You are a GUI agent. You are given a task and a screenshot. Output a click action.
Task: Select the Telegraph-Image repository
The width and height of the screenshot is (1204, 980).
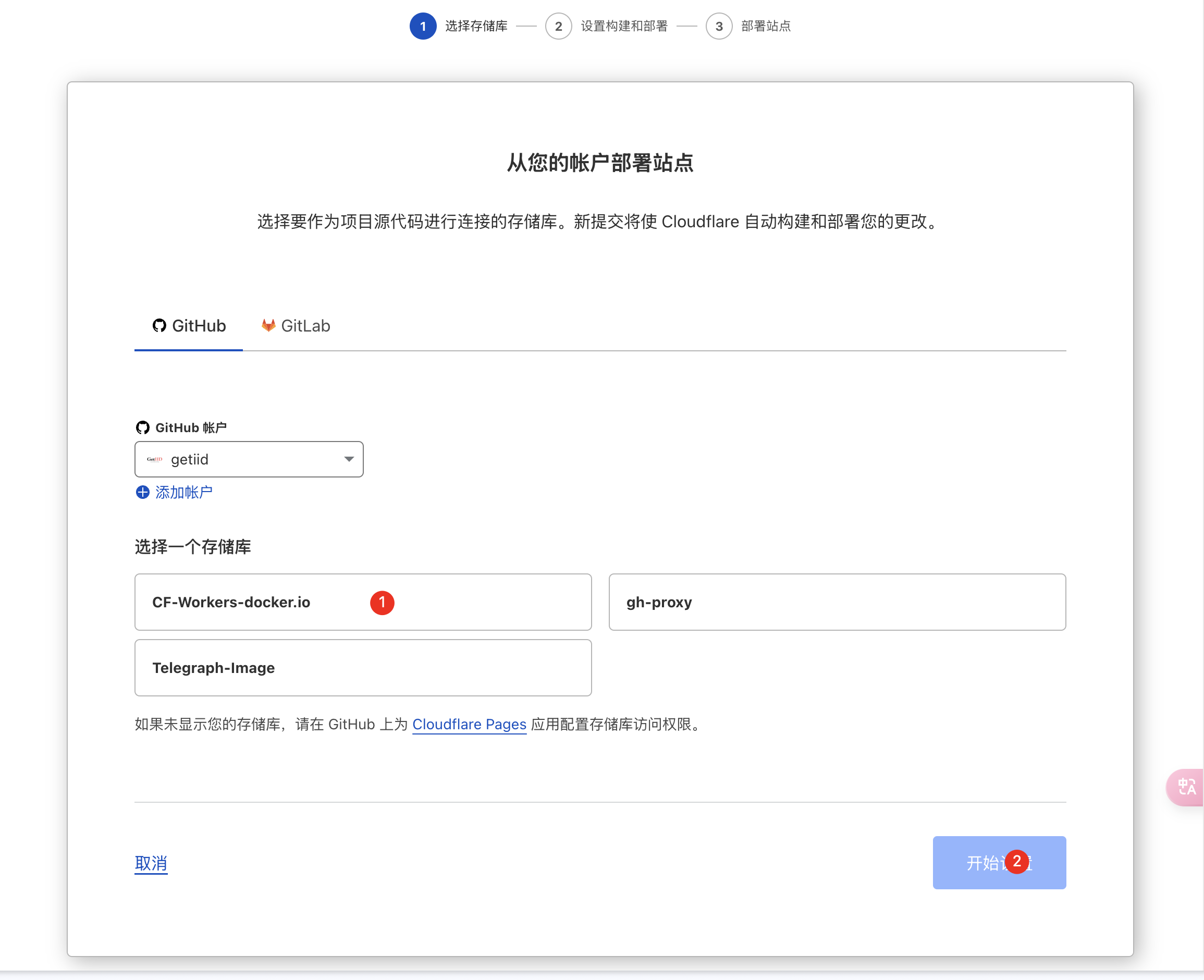pos(363,668)
